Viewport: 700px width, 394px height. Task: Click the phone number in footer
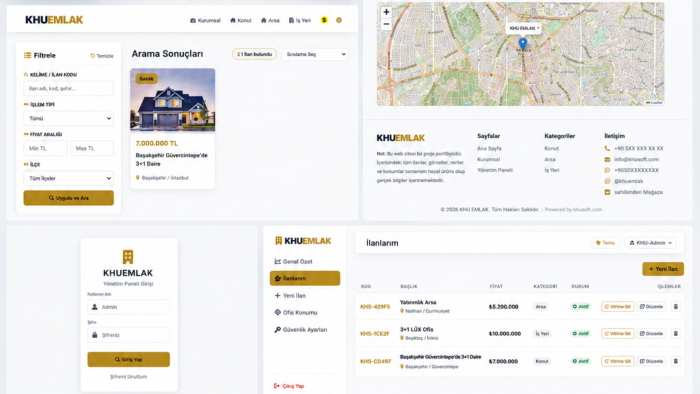(638, 148)
